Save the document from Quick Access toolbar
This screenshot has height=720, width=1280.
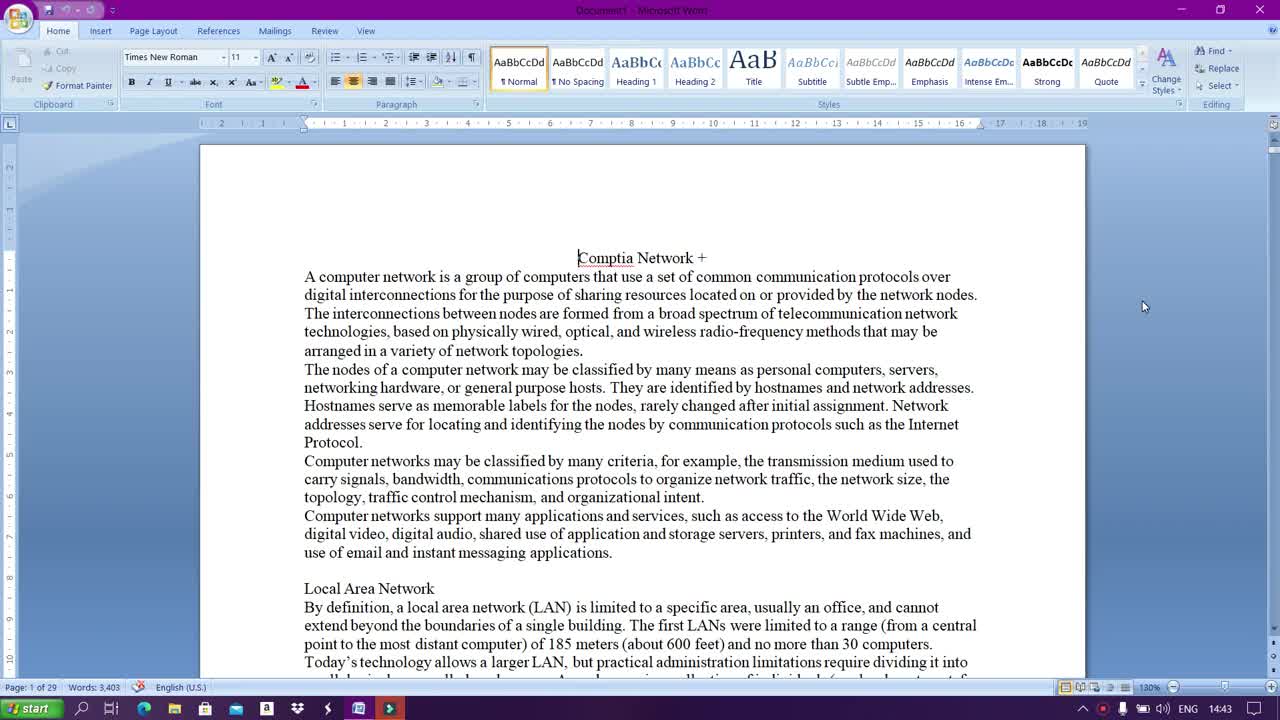(47, 10)
